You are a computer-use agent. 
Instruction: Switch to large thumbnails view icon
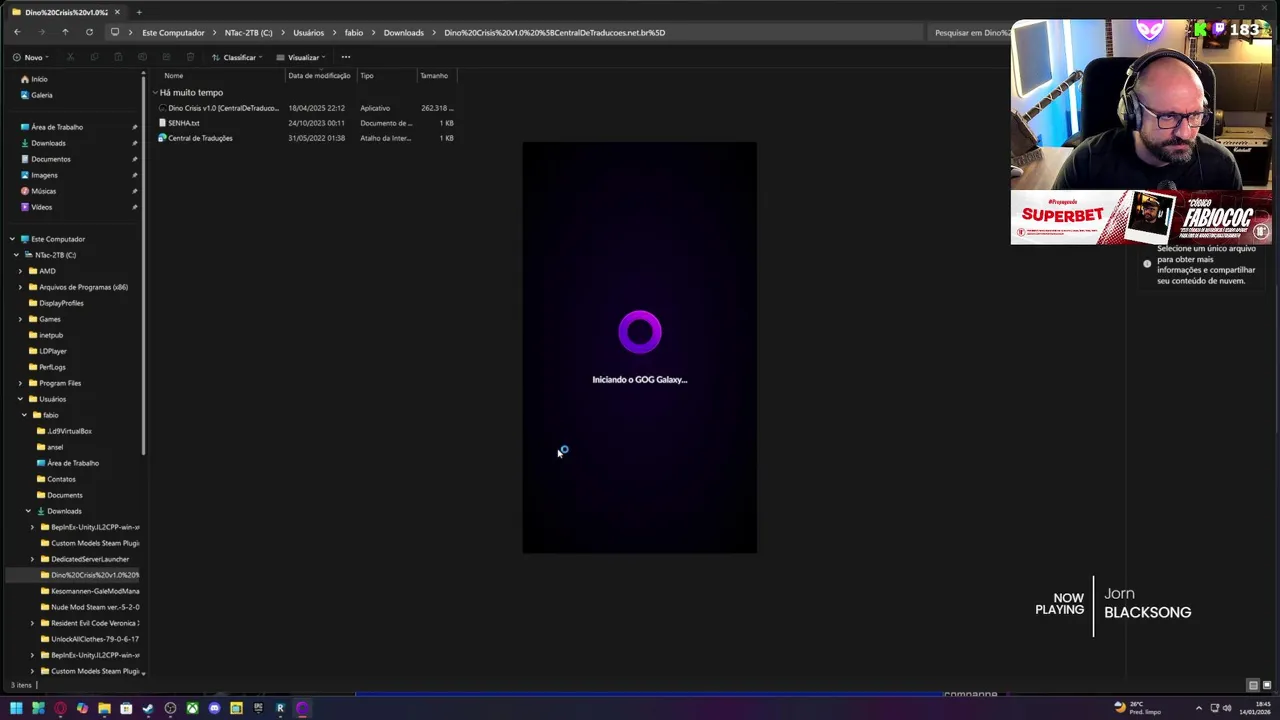point(1266,685)
